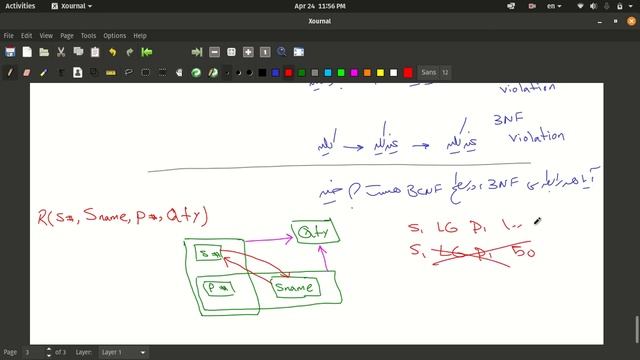Viewport: 640px width, 360px height.
Task: Select the Highlighter tool
Action: click(44, 73)
